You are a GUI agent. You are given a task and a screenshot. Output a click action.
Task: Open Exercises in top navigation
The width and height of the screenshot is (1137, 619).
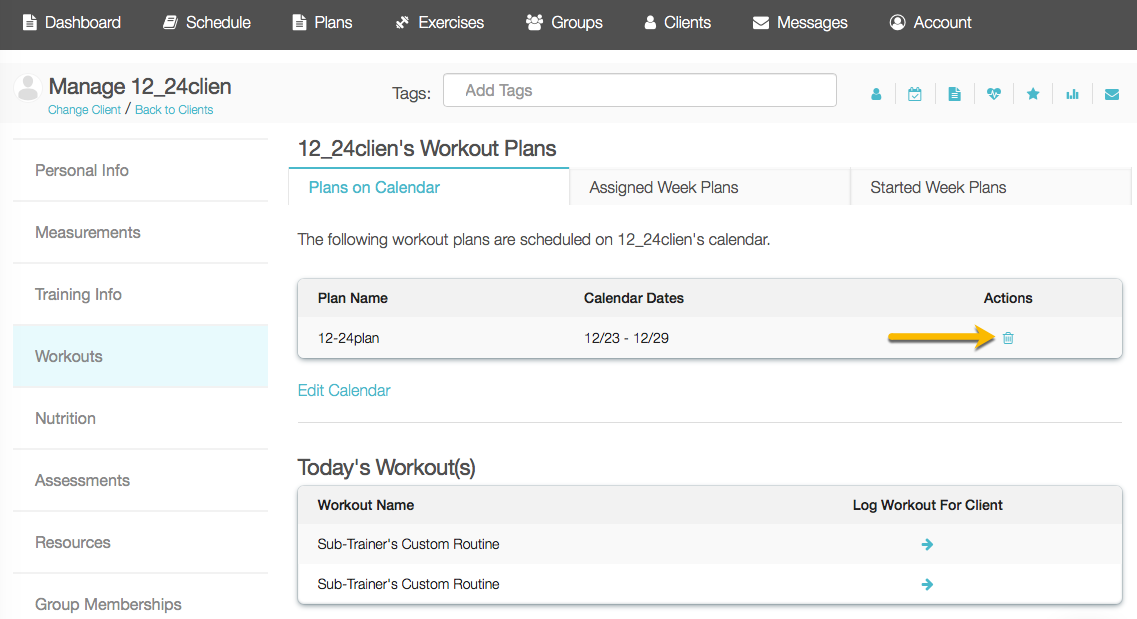click(439, 22)
